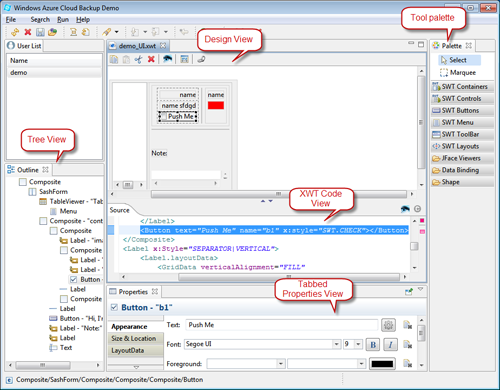Screen dimensions: 500x390
Task: Click the red delete icon in design editor toolbar
Action: click(151, 59)
